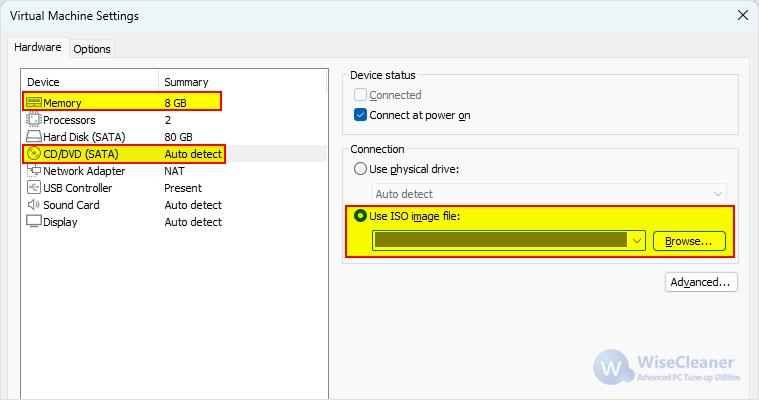Select the USB Controller row label
The image size is (759, 400).
click(x=77, y=188)
